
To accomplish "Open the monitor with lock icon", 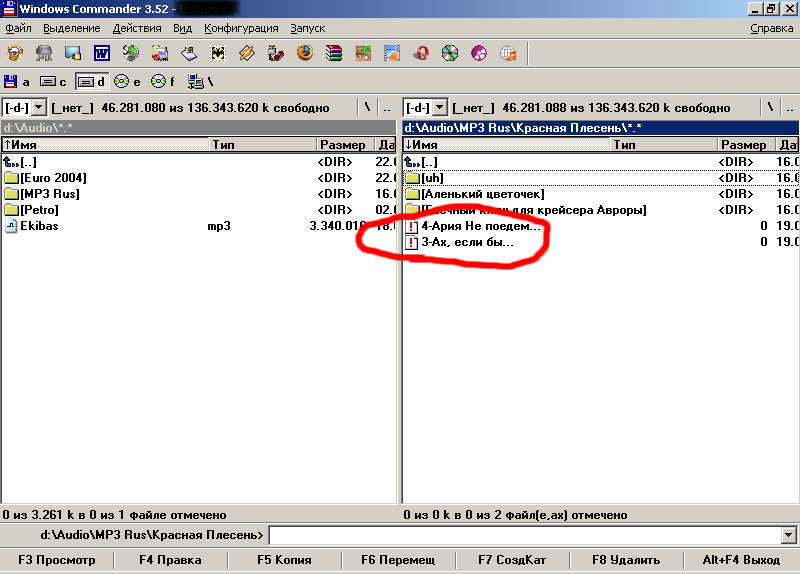I will coord(73,53).
